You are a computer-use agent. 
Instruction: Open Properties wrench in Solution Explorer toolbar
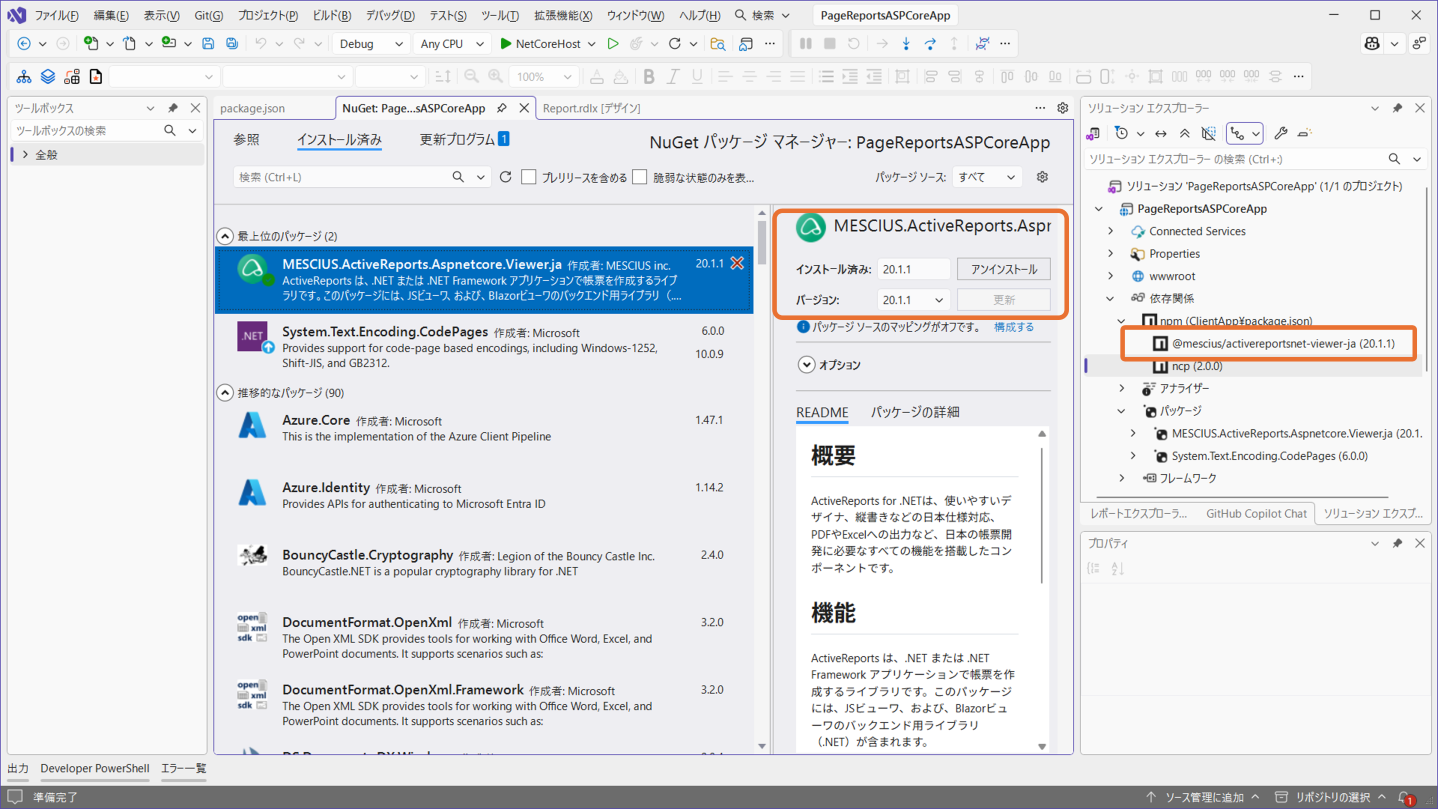[1281, 133]
